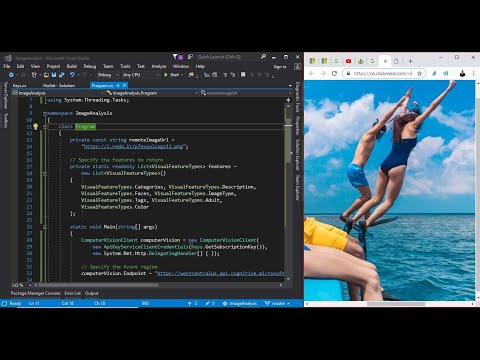This screenshot has width=480, height=360.
Task: Open the Tools menu
Action: [125, 66]
